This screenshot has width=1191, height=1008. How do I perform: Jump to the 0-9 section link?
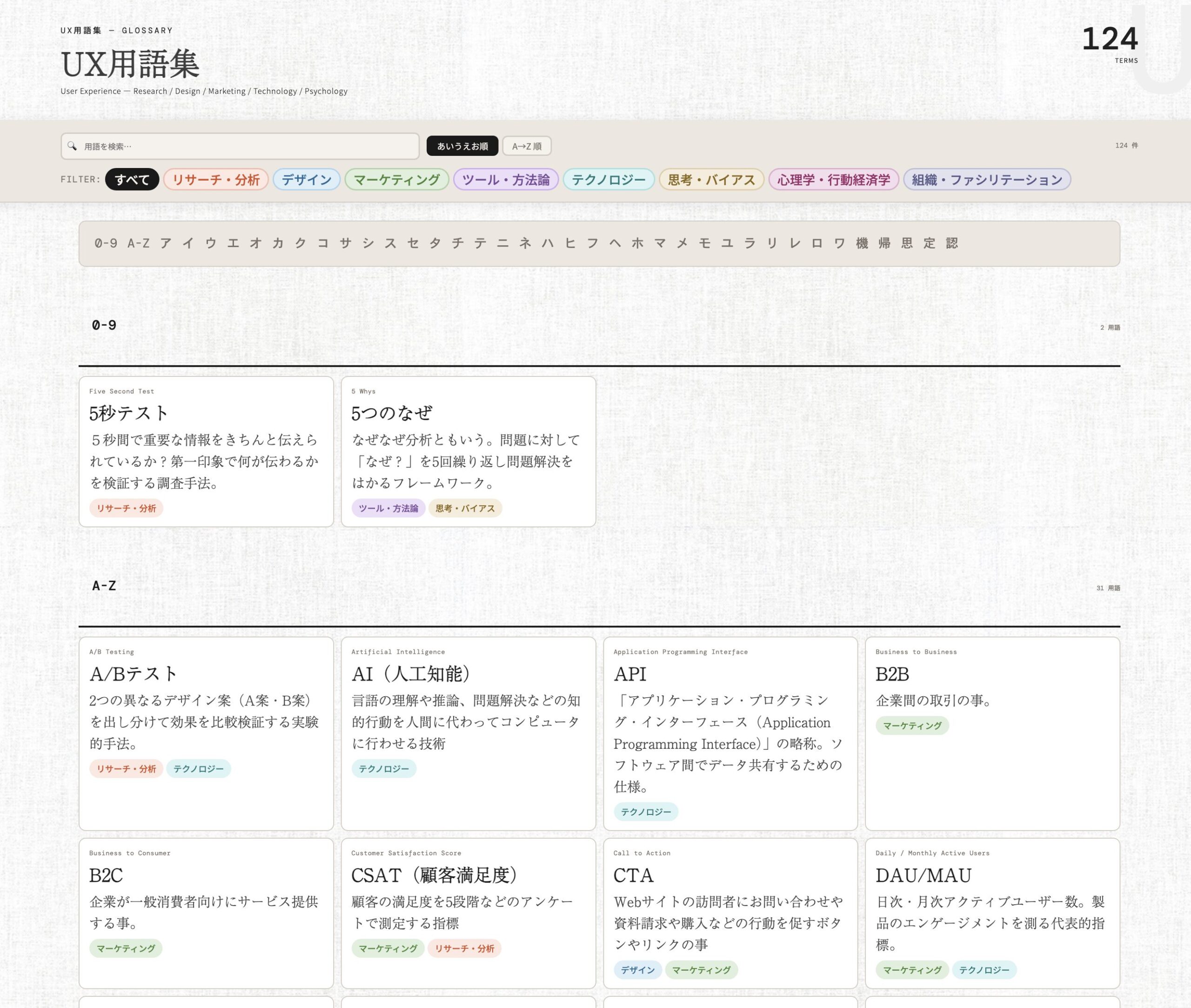coord(105,243)
